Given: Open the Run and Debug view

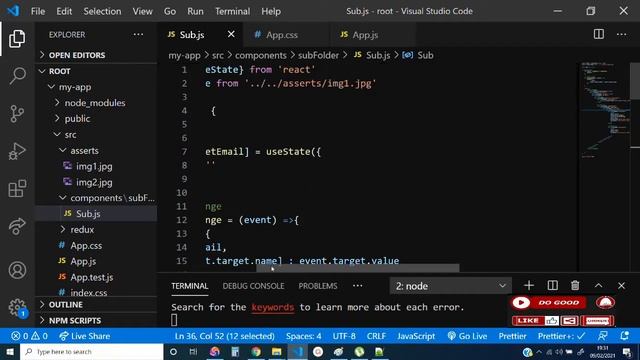Looking at the screenshot, I should [17, 151].
